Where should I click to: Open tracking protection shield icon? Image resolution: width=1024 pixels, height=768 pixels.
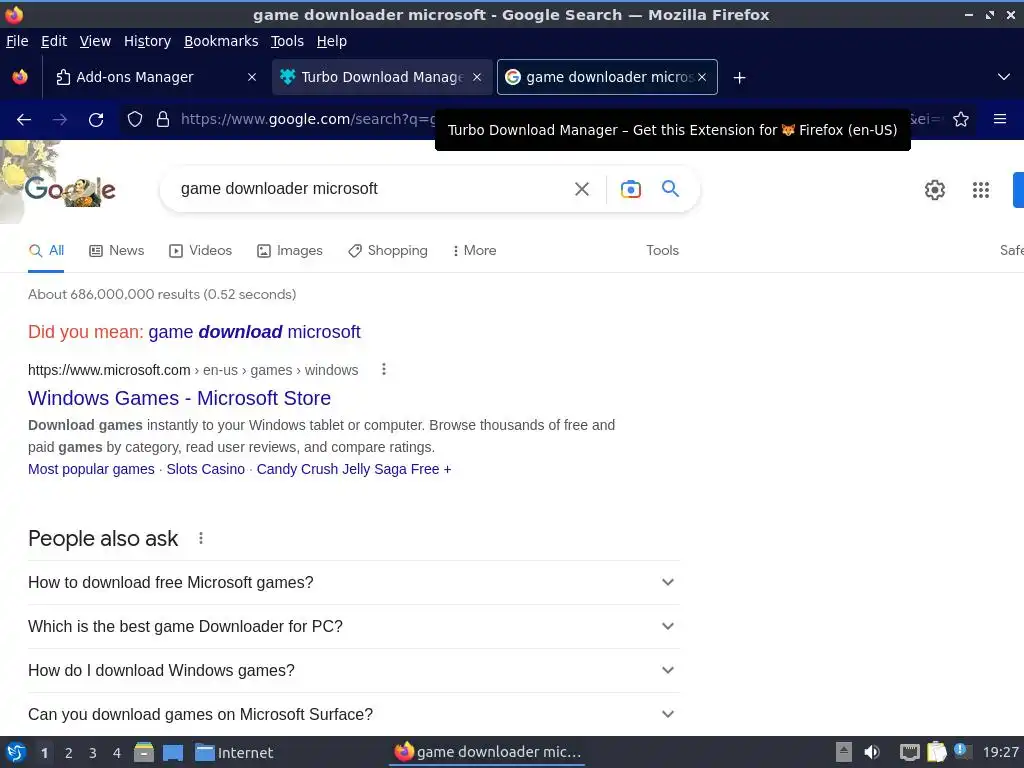[x=135, y=120]
